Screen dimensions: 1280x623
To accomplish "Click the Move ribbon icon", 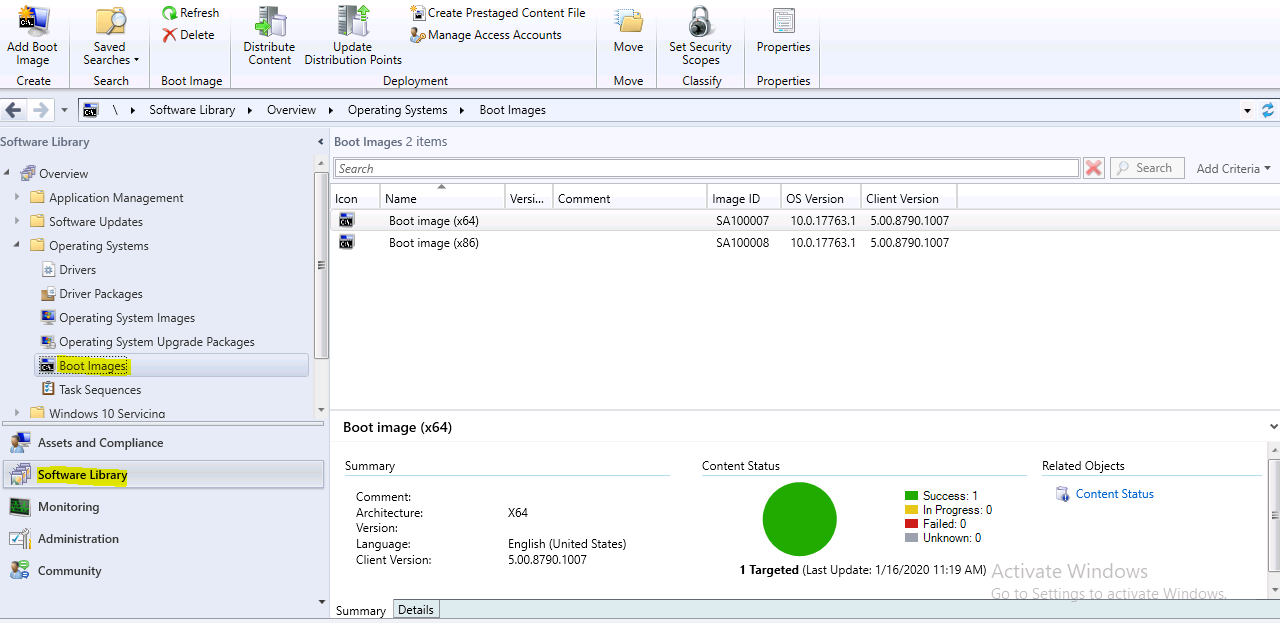I will tap(628, 21).
